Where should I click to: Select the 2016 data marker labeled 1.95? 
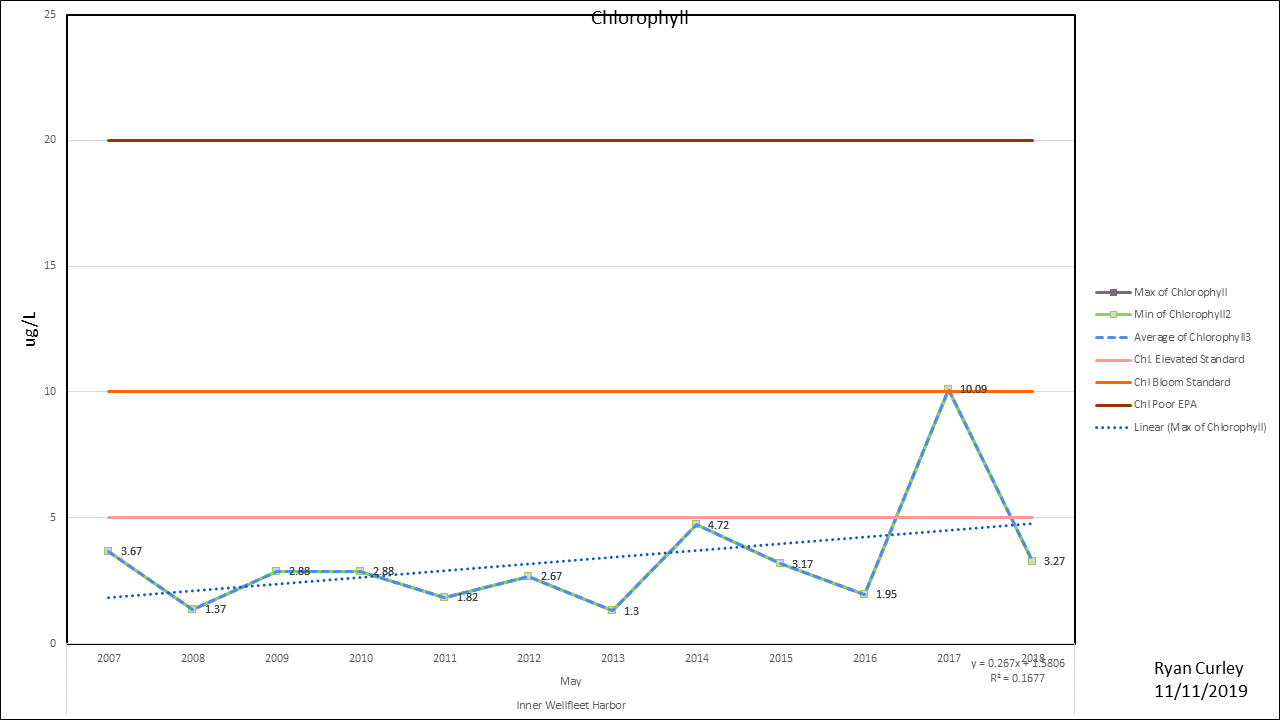pyautogui.click(x=864, y=594)
